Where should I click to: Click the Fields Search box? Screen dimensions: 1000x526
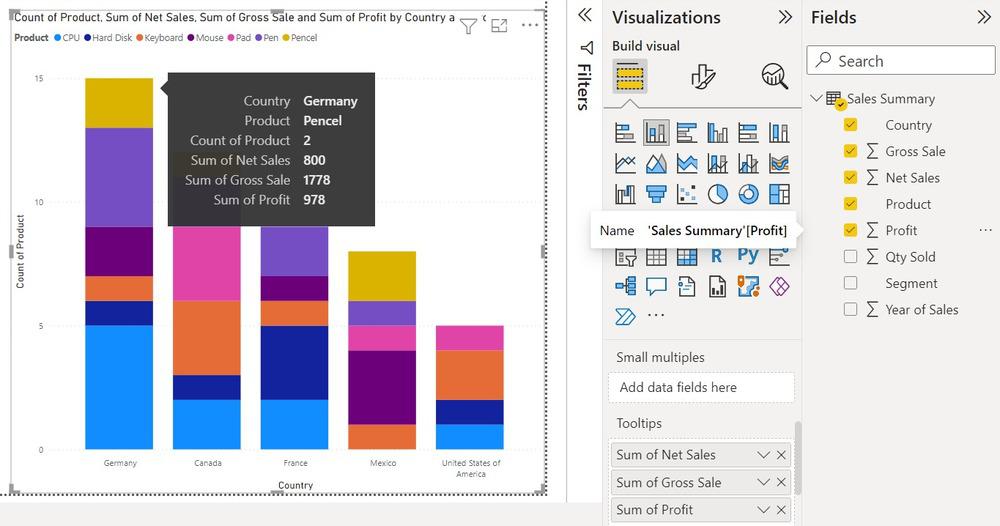(901, 61)
